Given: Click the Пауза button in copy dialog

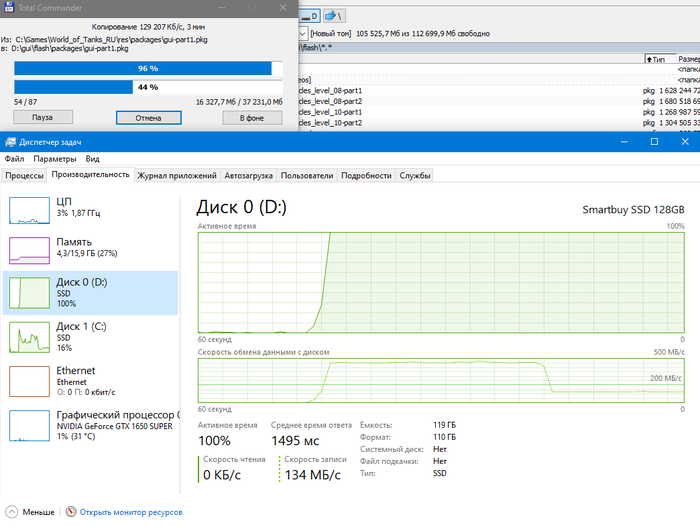Looking at the screenshot, I should point(40,118).
